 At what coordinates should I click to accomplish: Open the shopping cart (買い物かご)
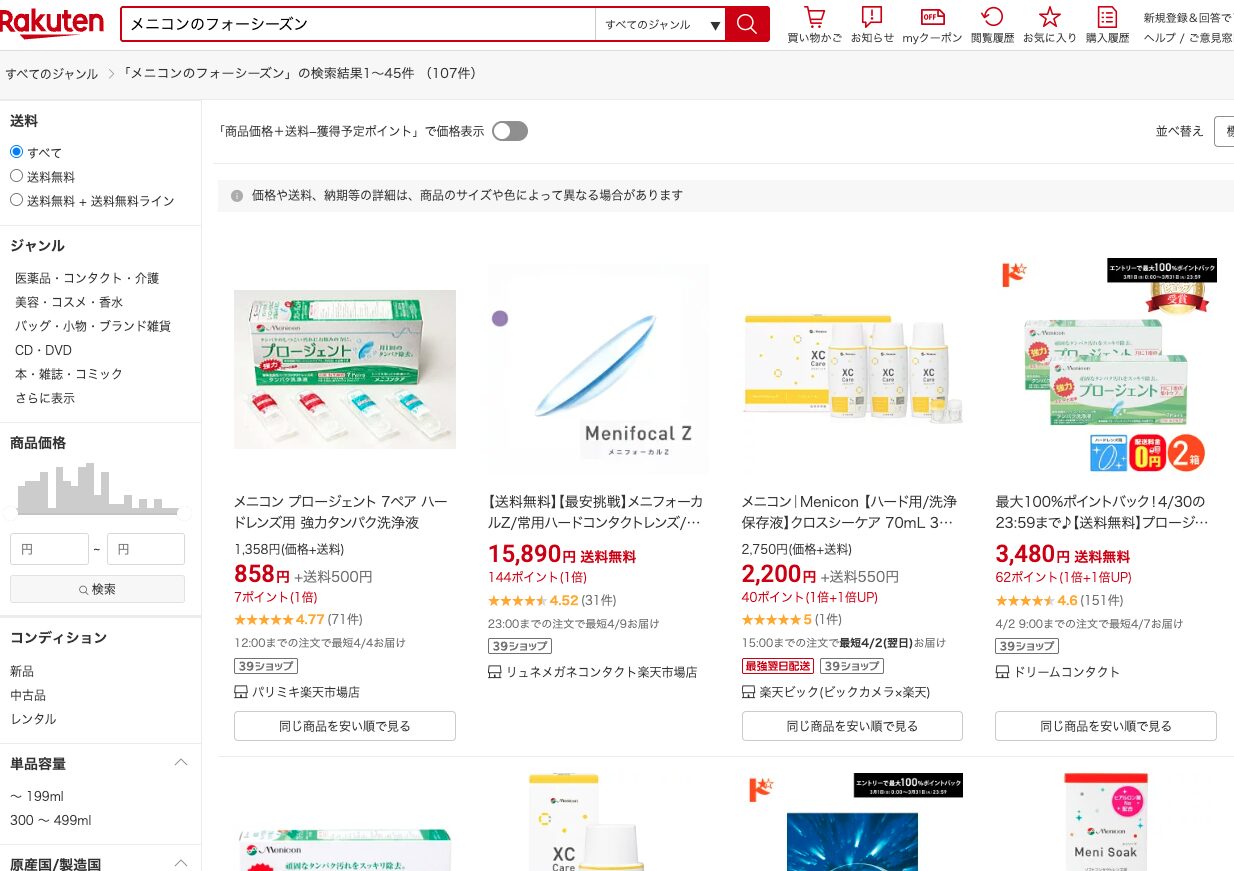[814, 18]
